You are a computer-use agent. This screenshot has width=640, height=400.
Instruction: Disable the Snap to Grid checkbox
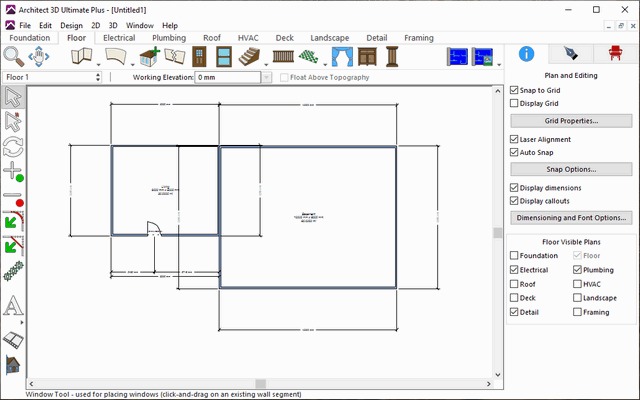point(514,90)
